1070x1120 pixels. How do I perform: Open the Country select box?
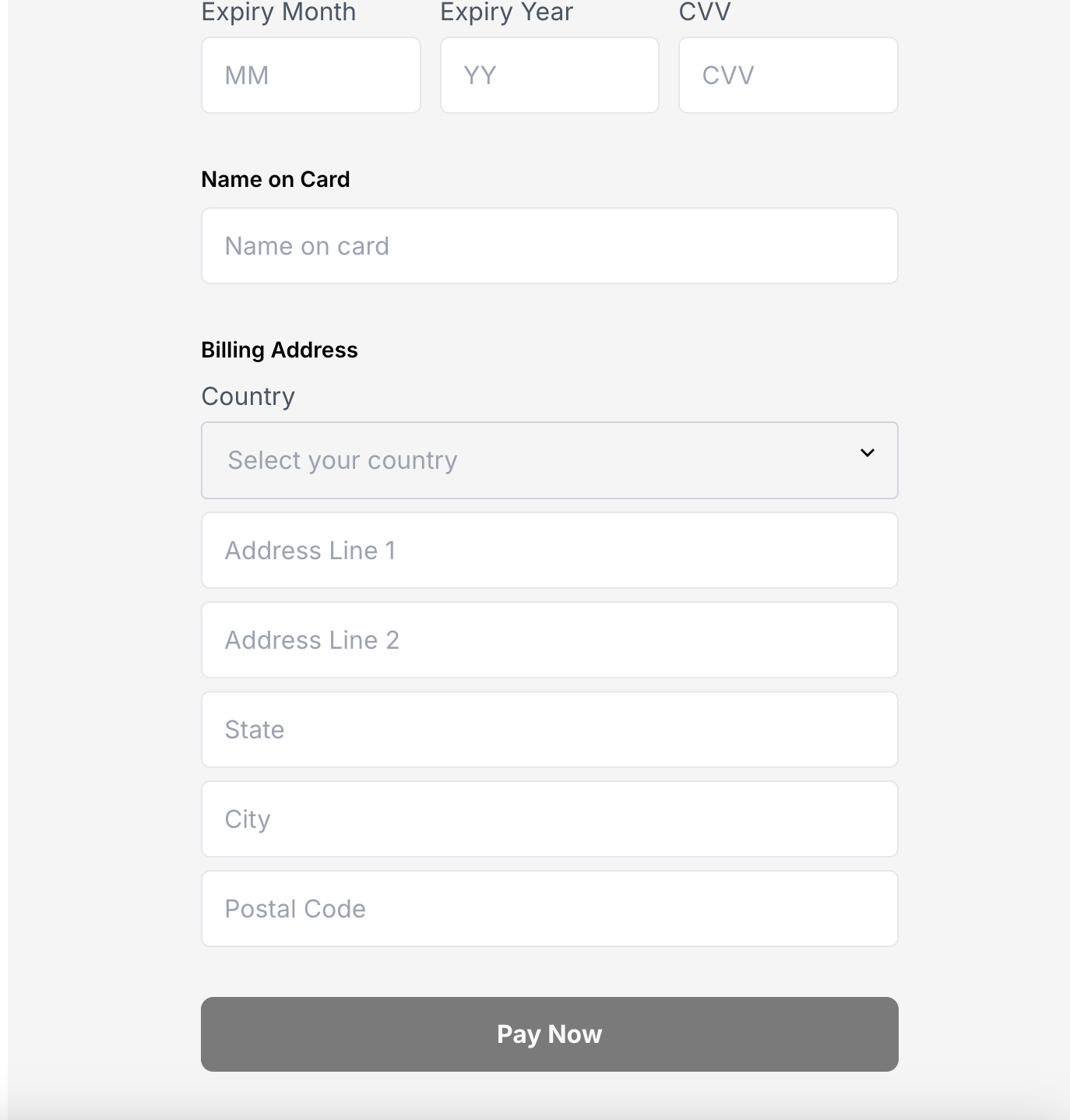[x=549, y=460]
